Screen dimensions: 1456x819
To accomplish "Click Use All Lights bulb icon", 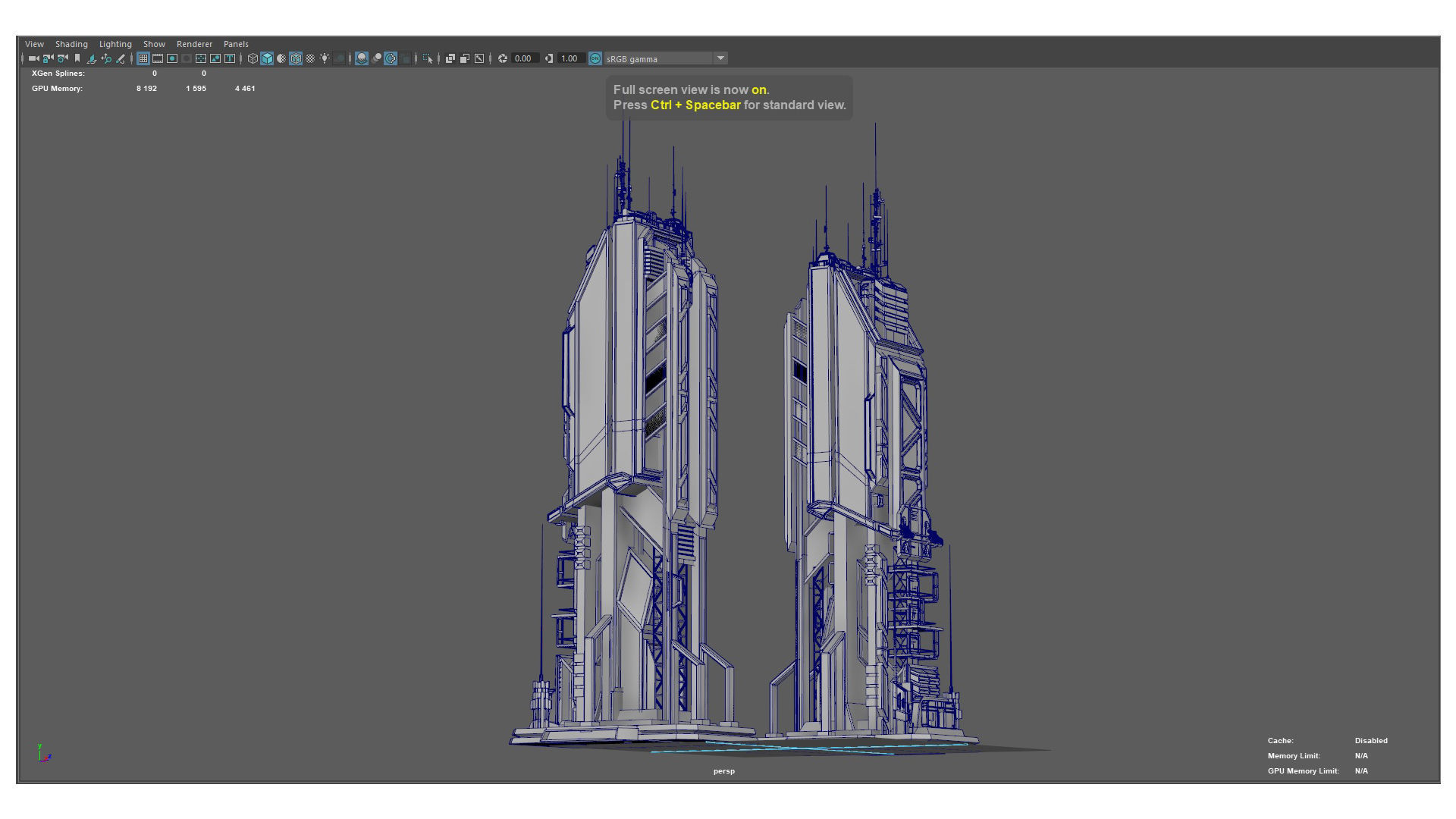I will 325,58.
